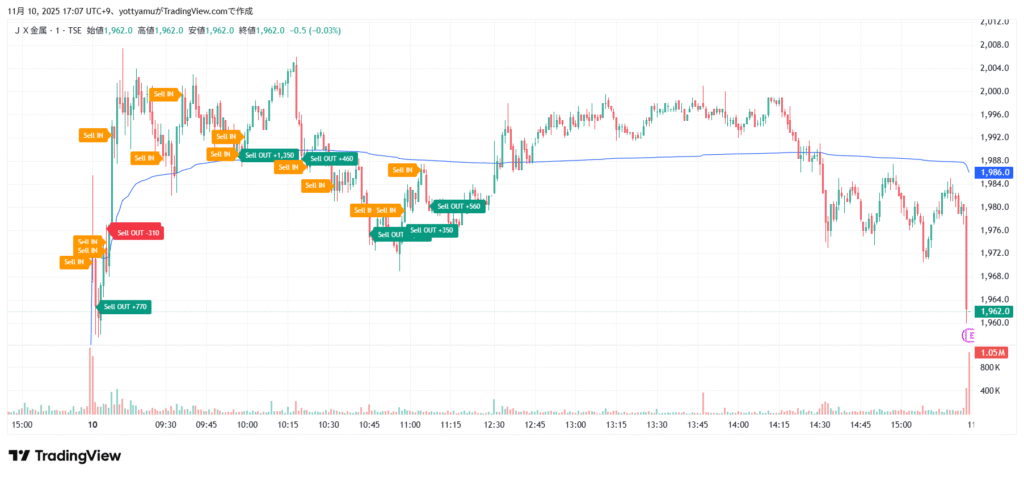The image size is (1024, 477).
Task: Click the purple E event icon
Action: click(969, 336)
